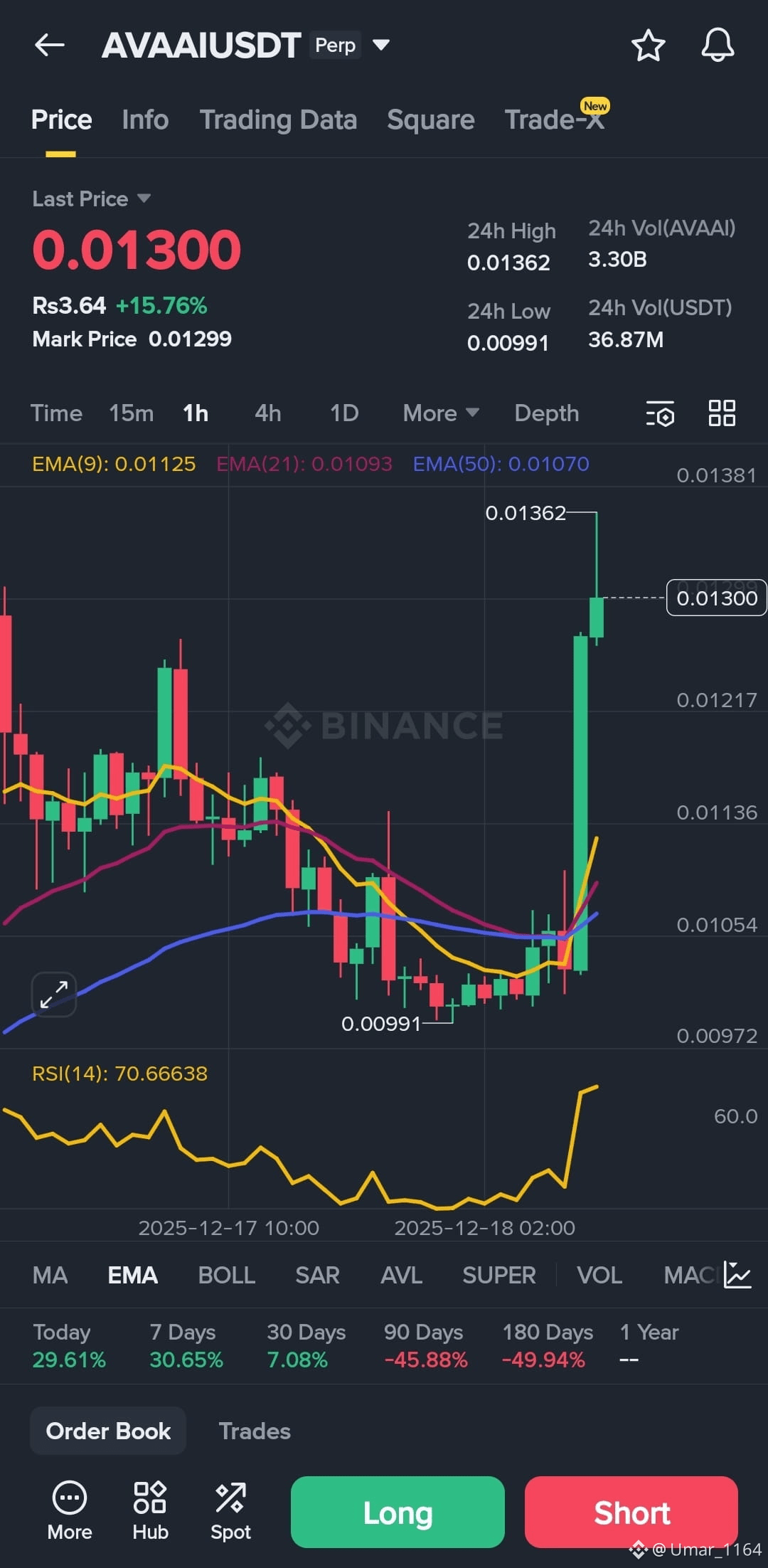
Task: Tap the Today 29.61% performance value
Action: pyautogui.click(x=69, y=1360)
